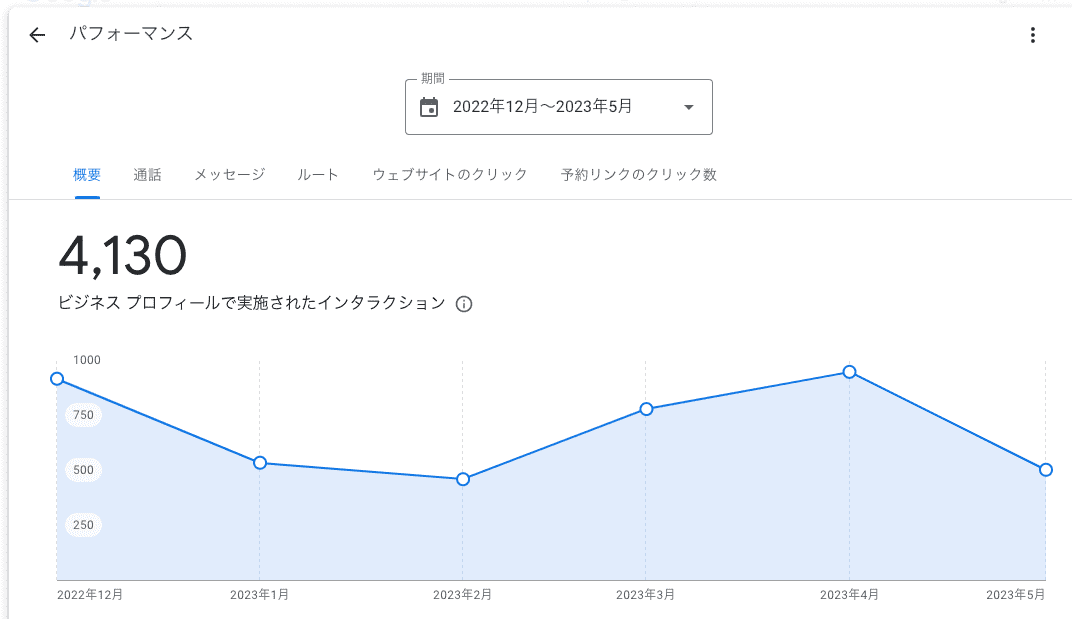
Task: Select the 概要 tab
Action: point(87,175)
